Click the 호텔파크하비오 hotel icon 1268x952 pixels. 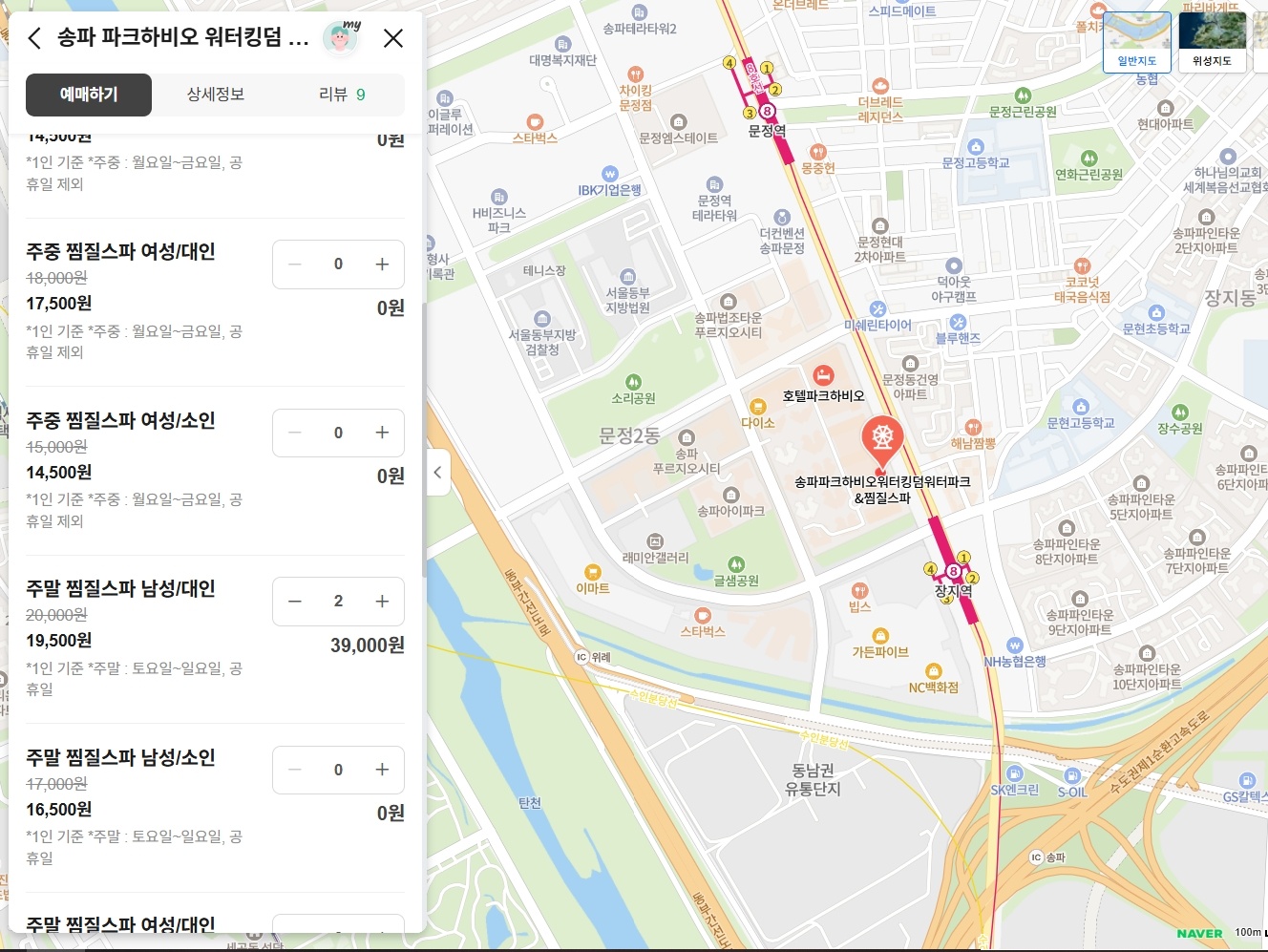pyautogui.click(x=823, y=375)
